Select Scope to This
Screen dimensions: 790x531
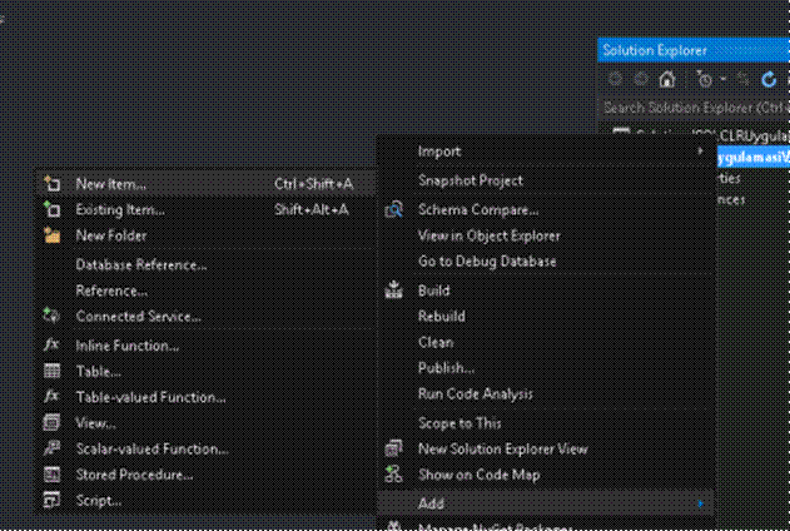tap(459, 423)
